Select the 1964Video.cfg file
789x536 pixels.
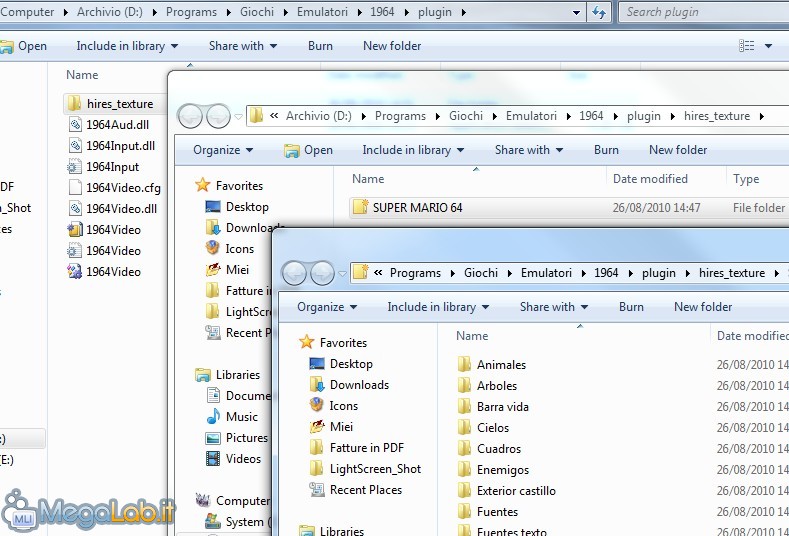[122, 188]
